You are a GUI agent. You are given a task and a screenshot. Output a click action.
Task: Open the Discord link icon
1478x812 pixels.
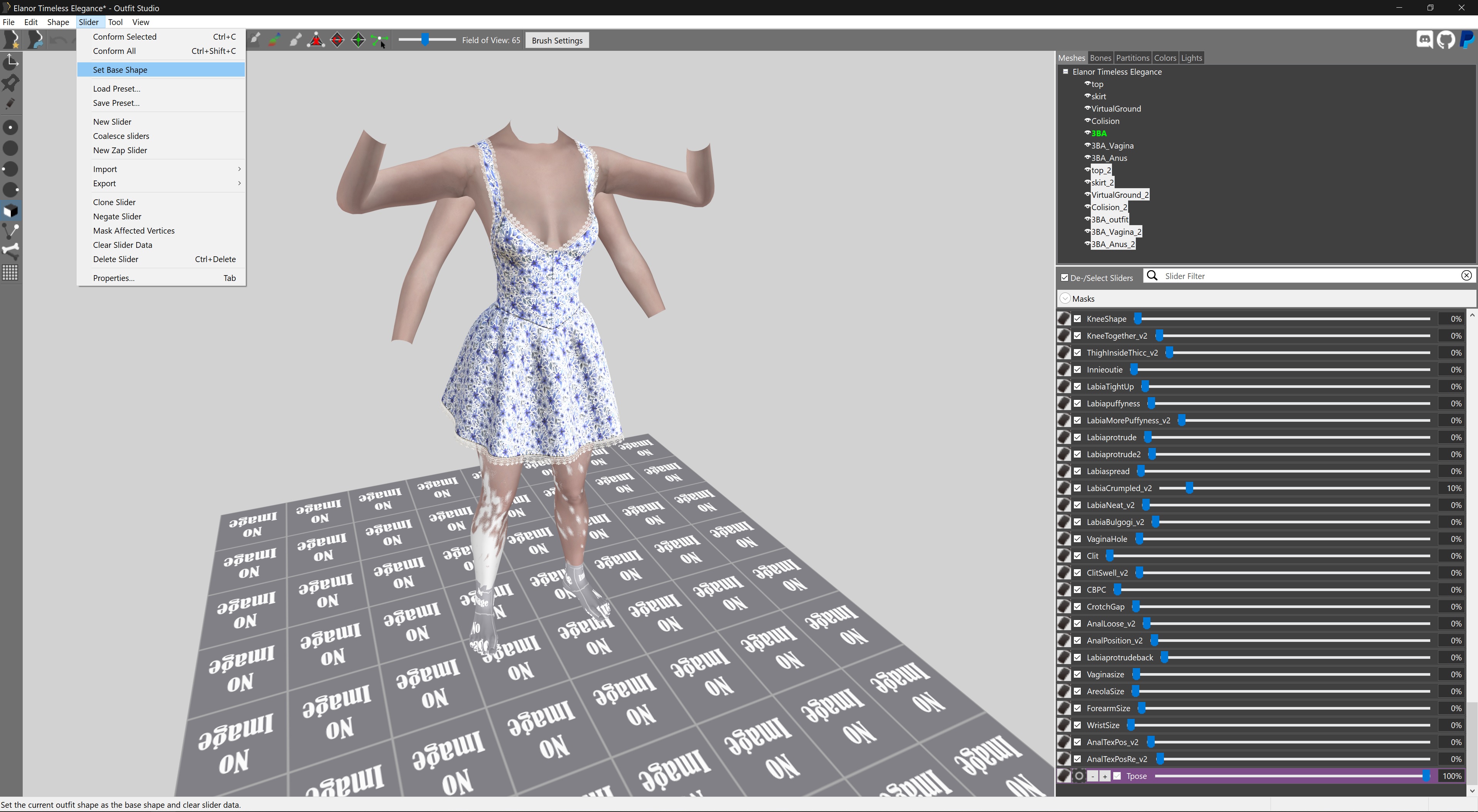pyautogui.click(x=1424, y=40)
